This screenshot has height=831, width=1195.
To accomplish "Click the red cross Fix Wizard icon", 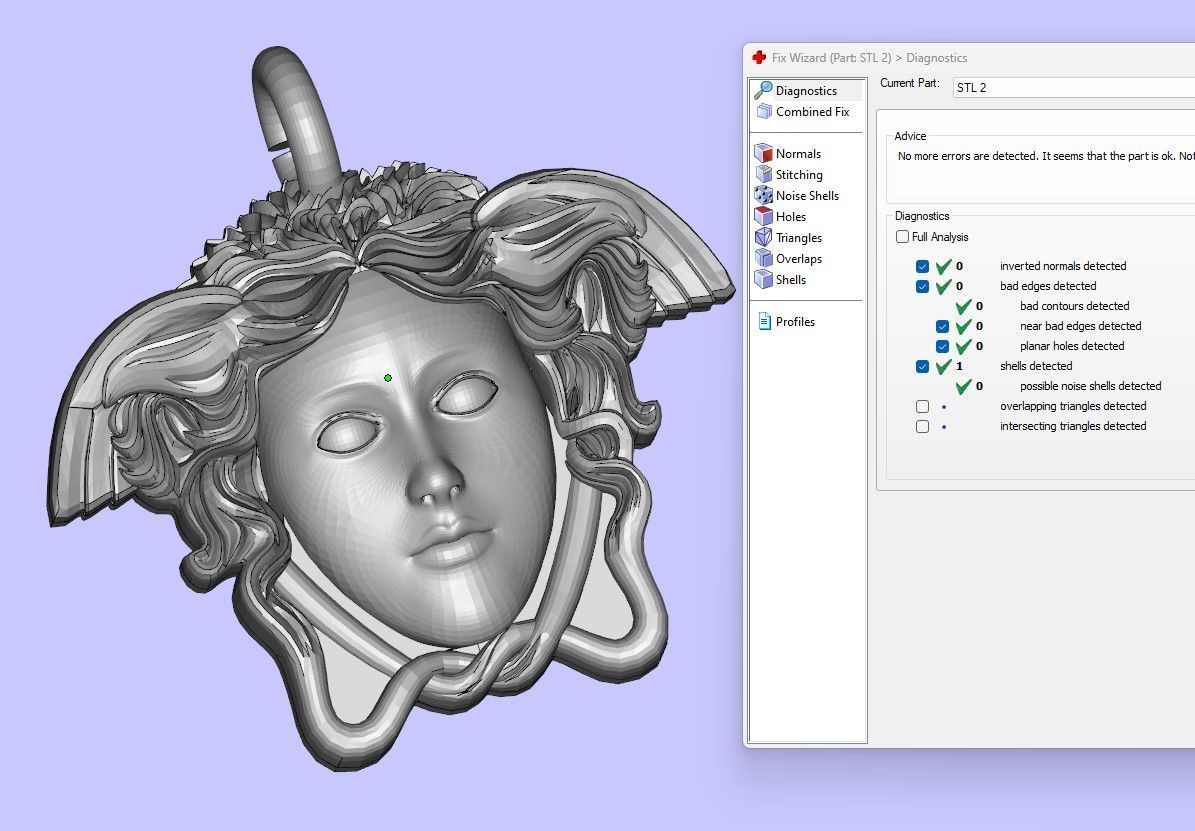I will click(759, 57).
